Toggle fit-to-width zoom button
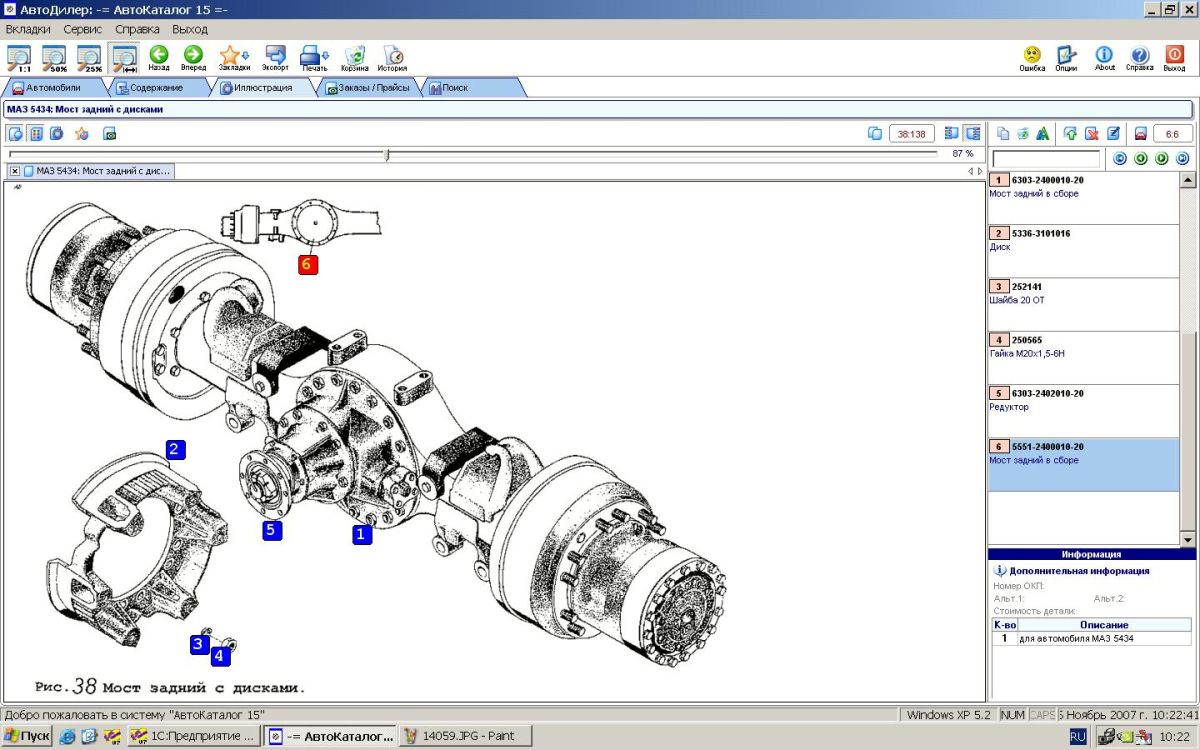The width and height of the screenshot is (1200, 750). (x=124, y=58)
